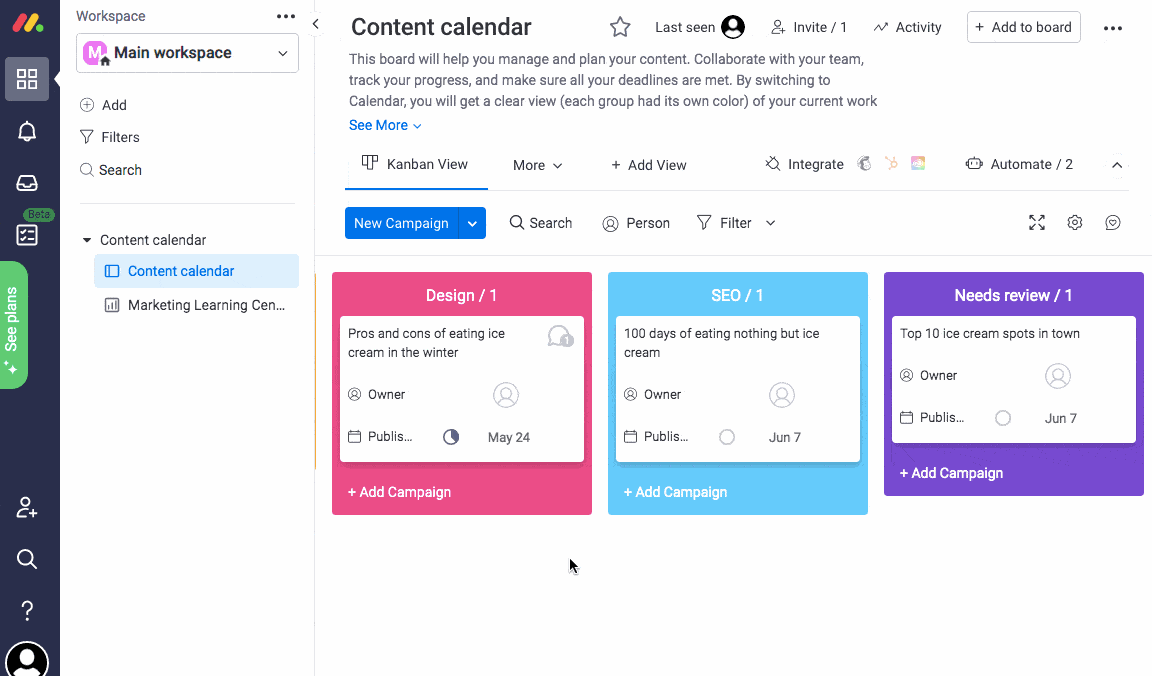The width and height of the screenshot is (1152, 676).
Task: Toggle status circle on Top 10 card
Action: (1003, 418)
